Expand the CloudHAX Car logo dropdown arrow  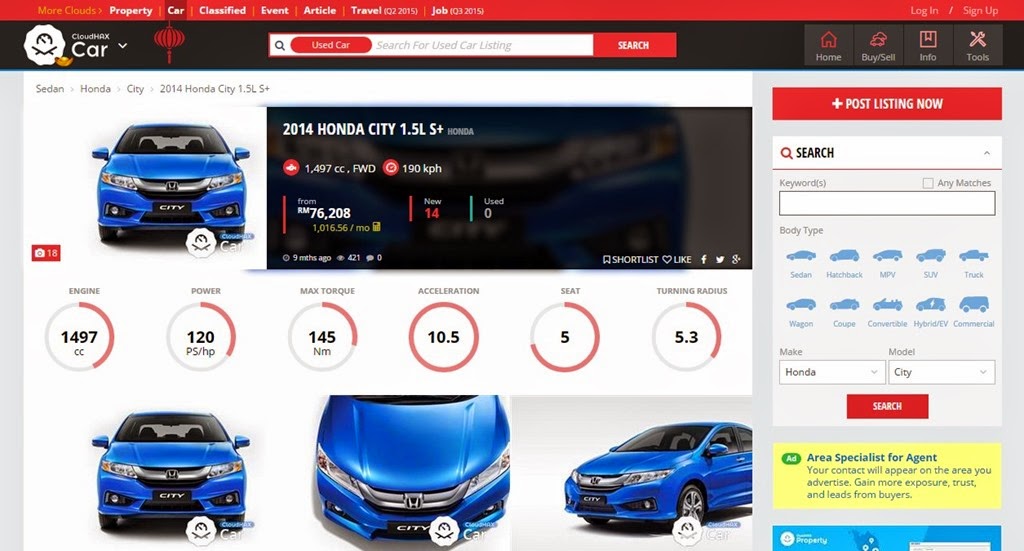122,46
